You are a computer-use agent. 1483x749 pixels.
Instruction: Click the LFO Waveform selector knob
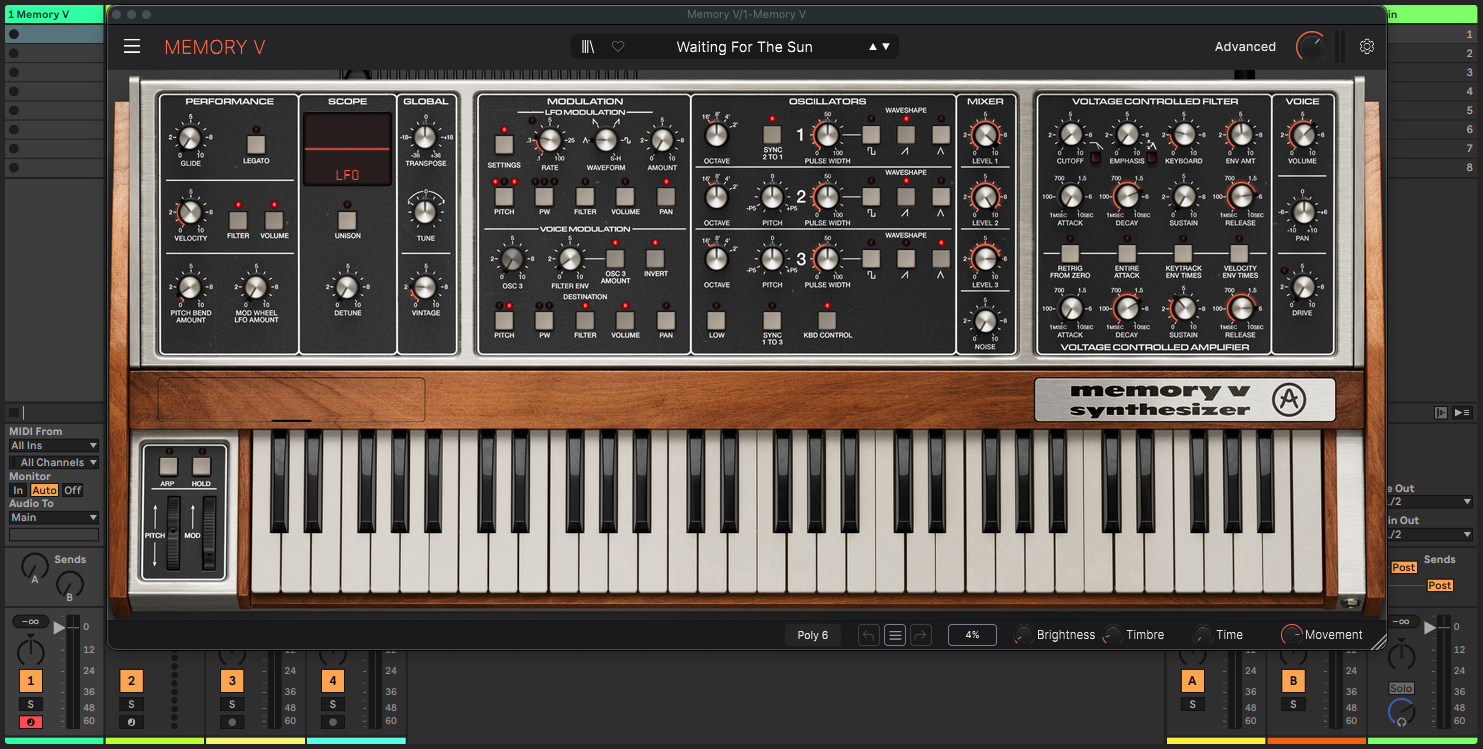(x=606, y=140)
